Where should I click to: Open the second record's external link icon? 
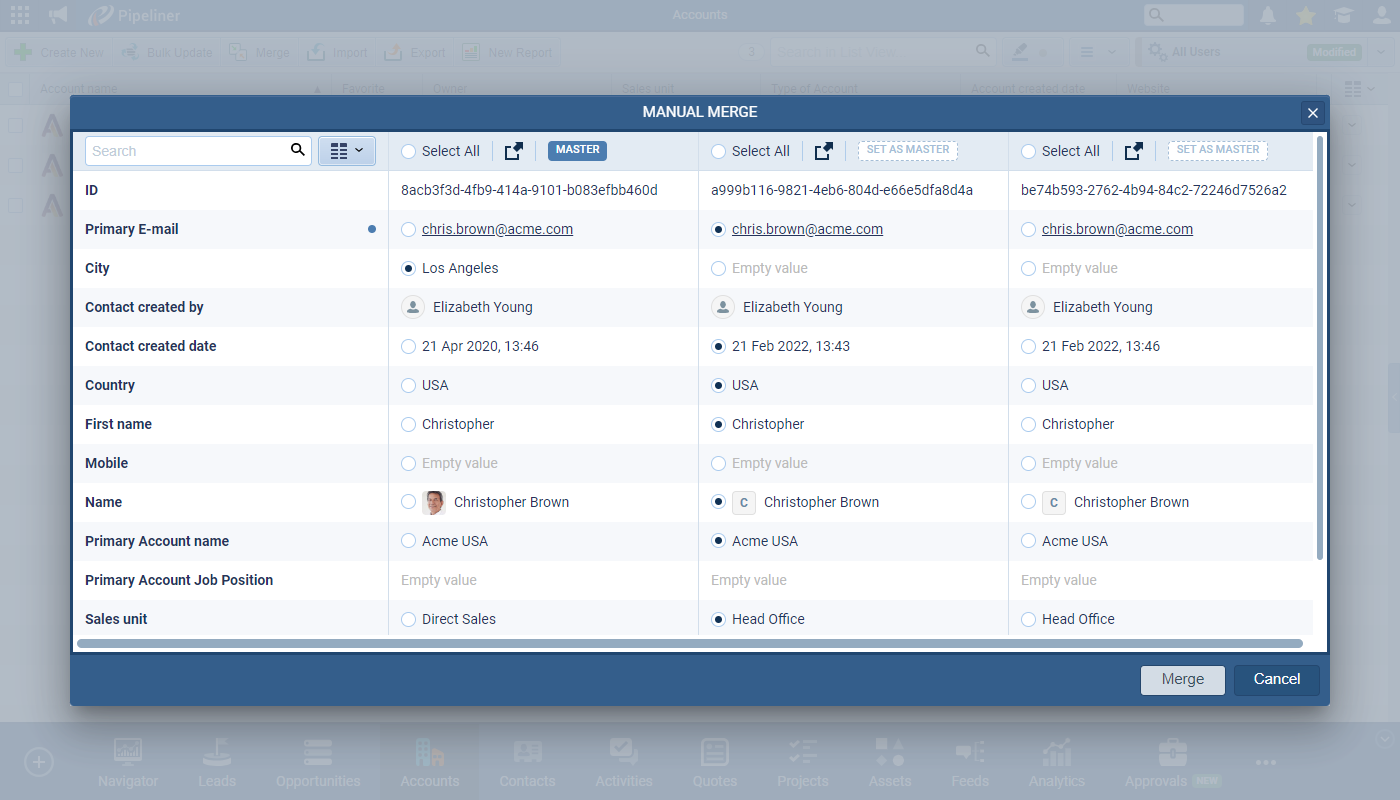point(824,151)
